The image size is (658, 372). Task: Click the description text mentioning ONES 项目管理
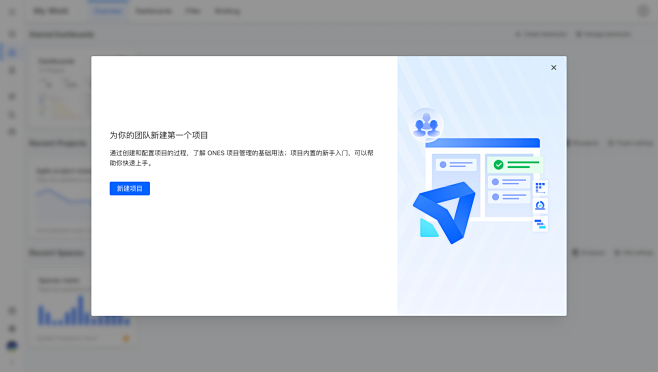241,158
